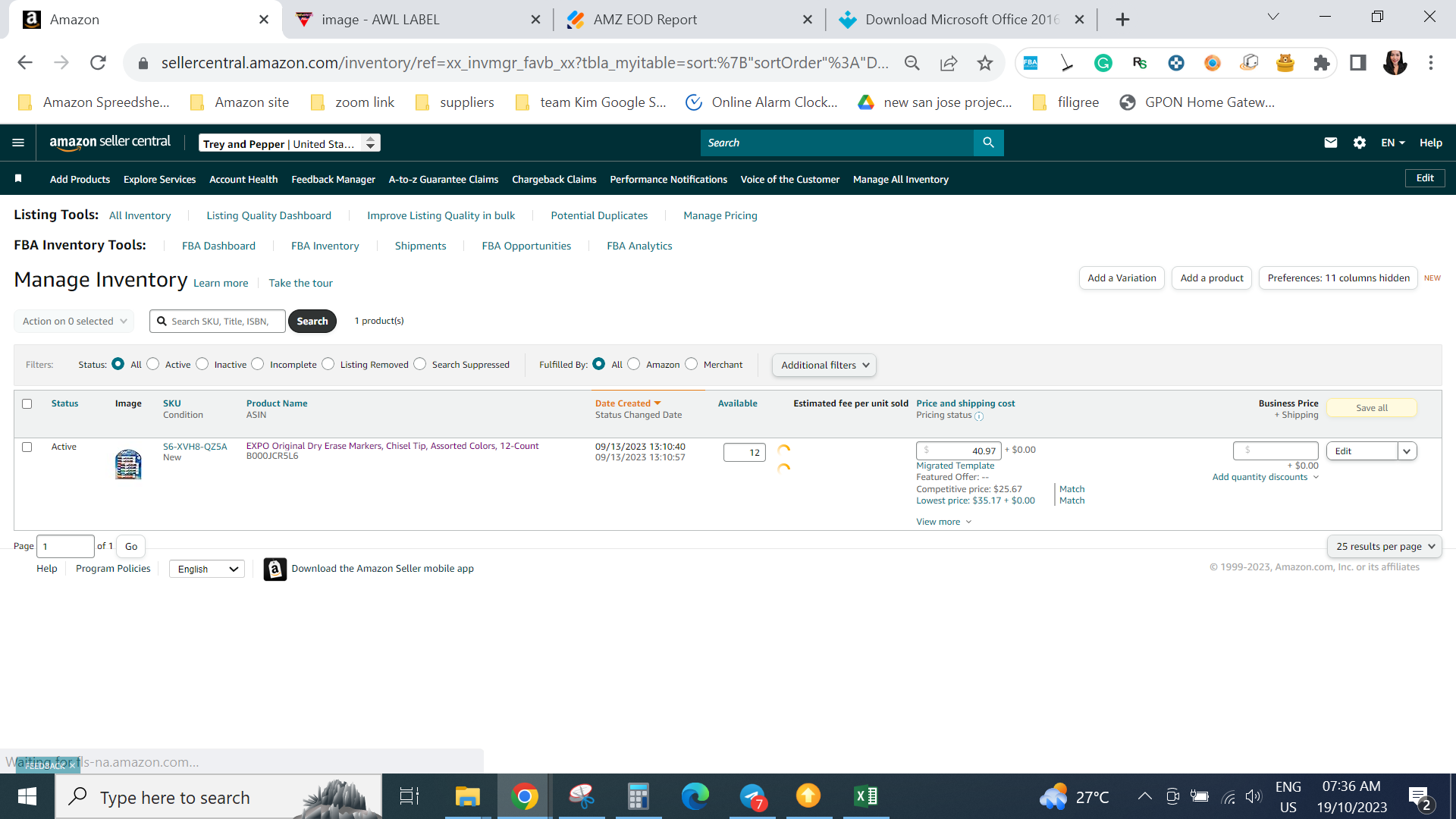Select Fulfilled By Merchant radio button
The height and width of the screenshot is (819, 1456).
(x=692, y=364)
